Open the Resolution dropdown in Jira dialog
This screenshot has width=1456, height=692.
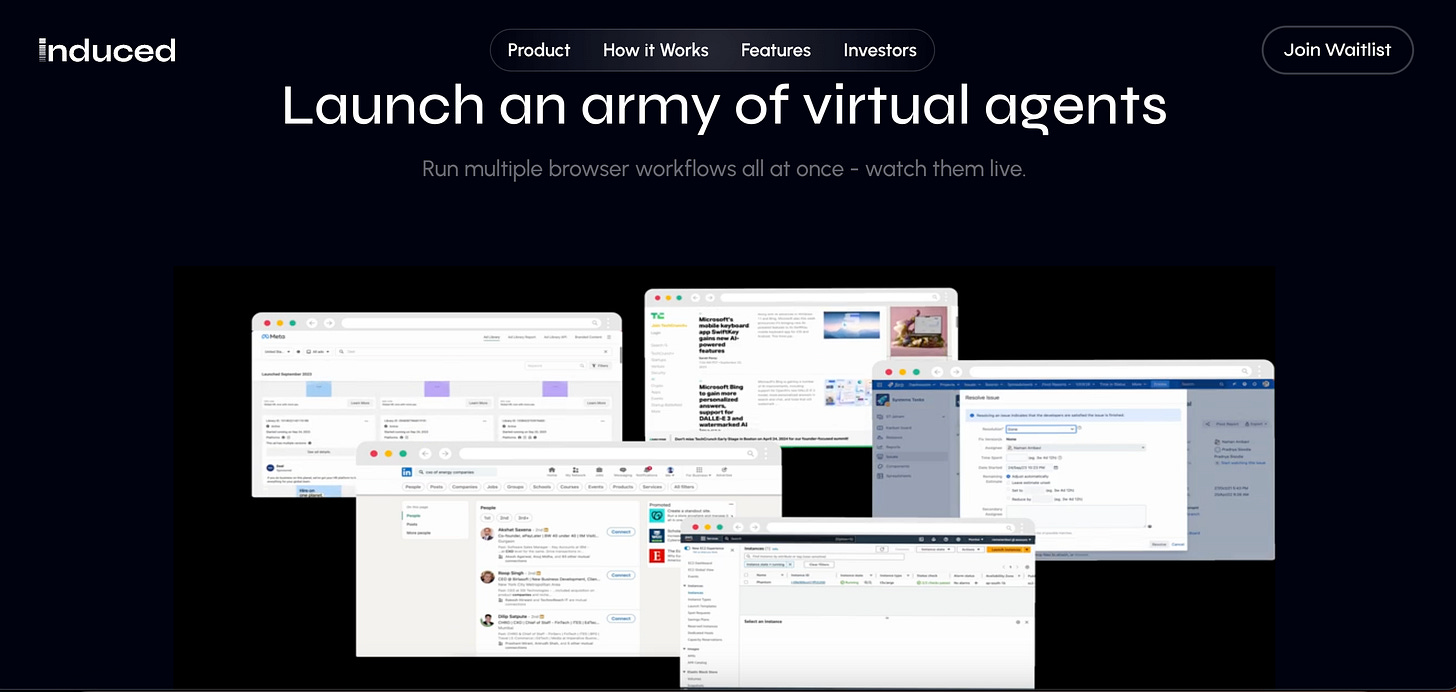click(x=1041, y=429)
